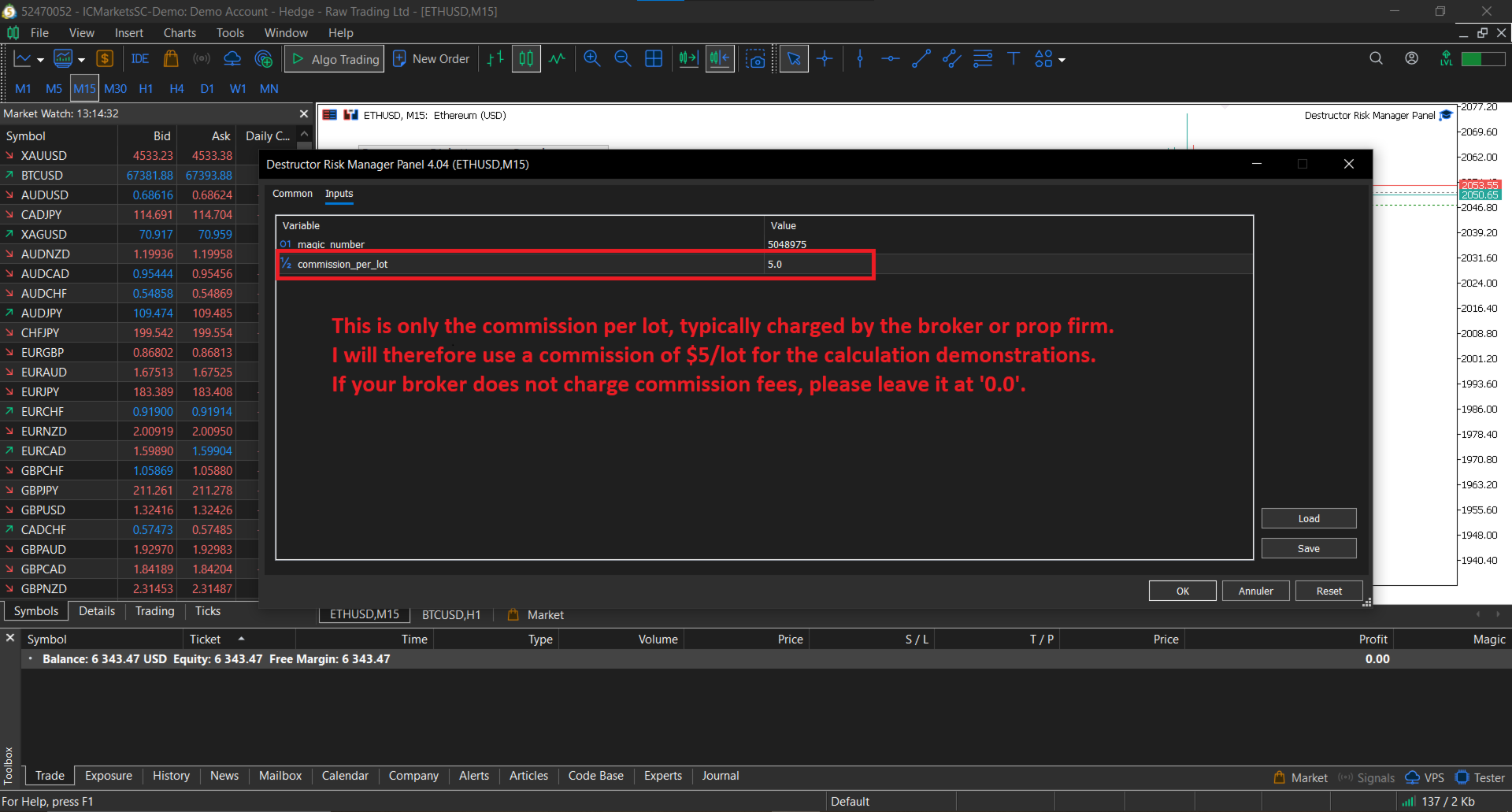Zoom out the chart

click(x=622, y=59)
